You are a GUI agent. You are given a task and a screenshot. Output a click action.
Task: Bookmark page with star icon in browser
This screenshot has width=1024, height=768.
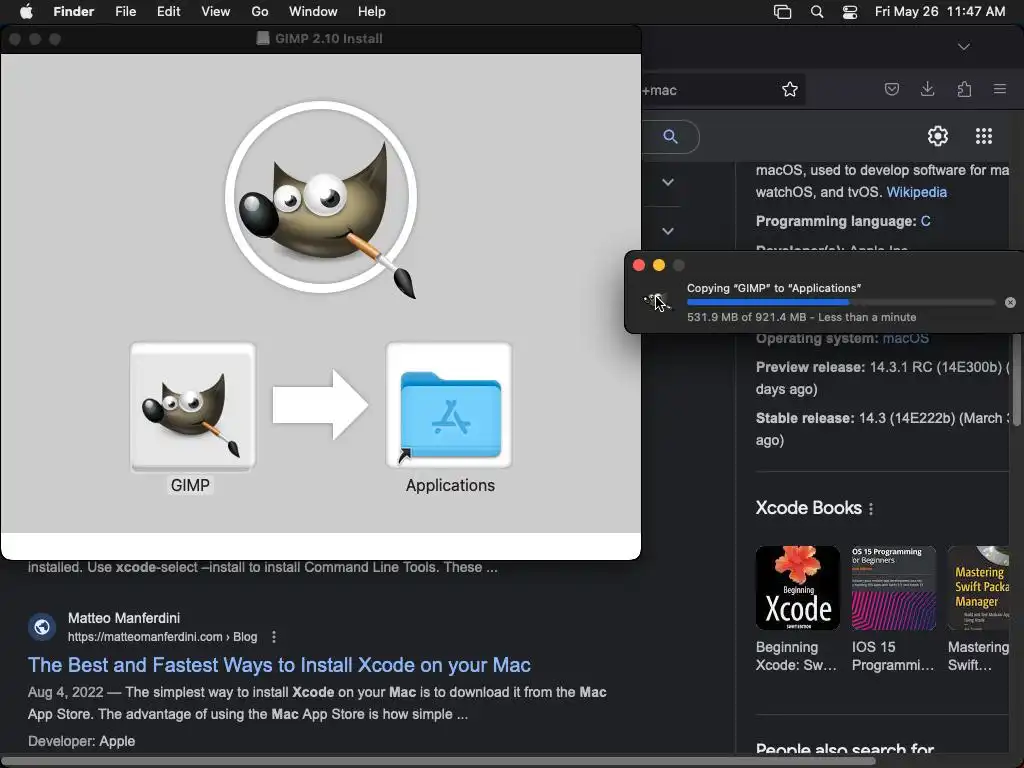(790, 89)
